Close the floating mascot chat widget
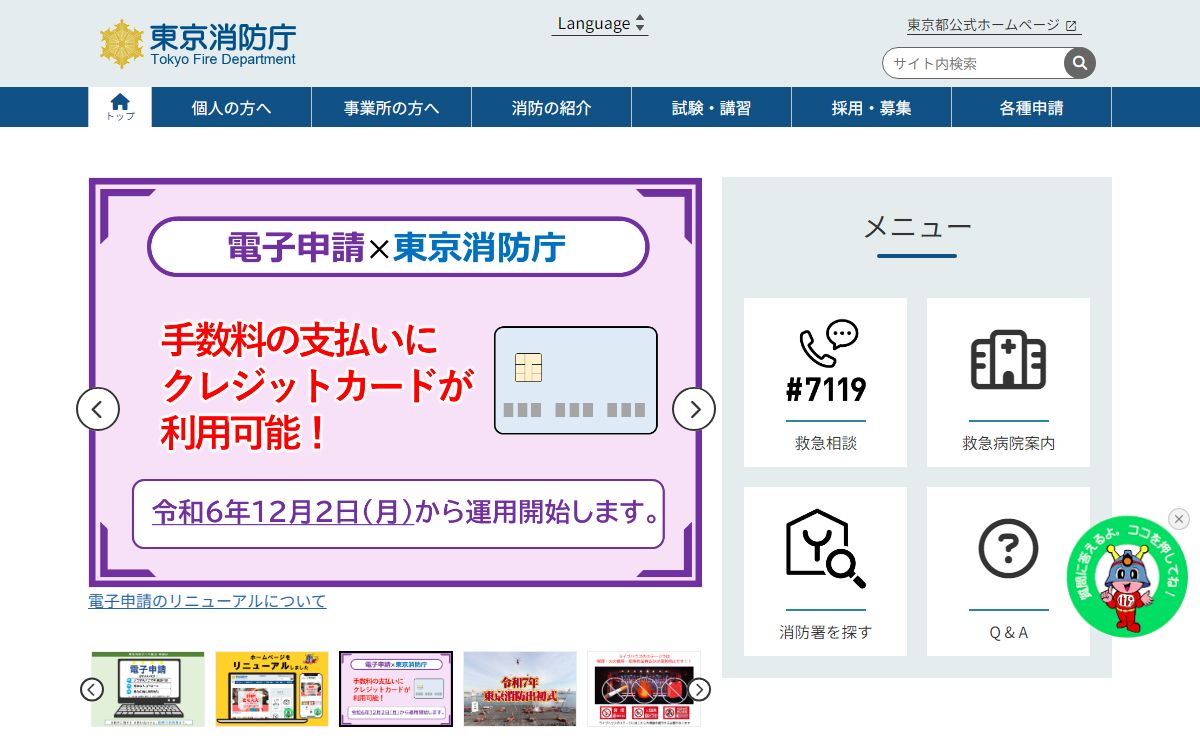Viewport: 1200px width, 740px height. (1179, 519)
